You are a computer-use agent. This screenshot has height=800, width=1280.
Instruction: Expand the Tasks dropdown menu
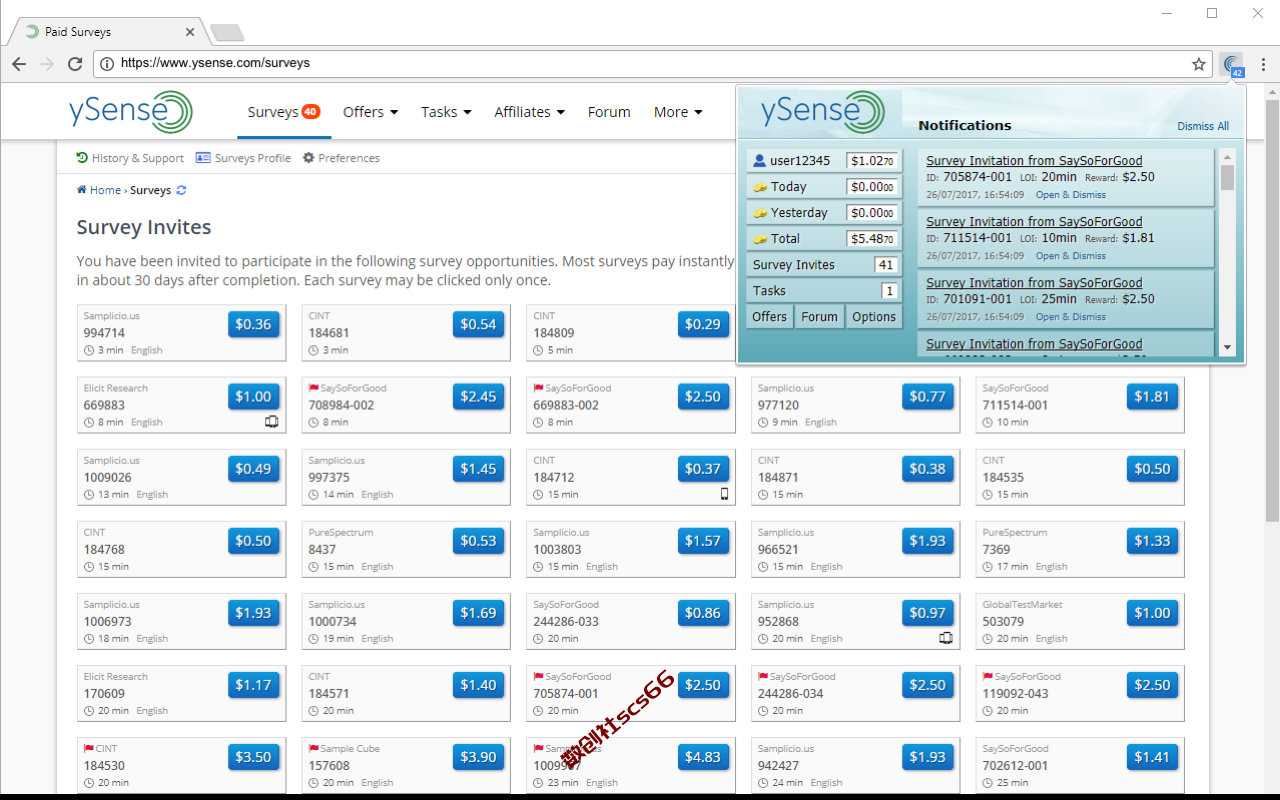coord(446,112)
